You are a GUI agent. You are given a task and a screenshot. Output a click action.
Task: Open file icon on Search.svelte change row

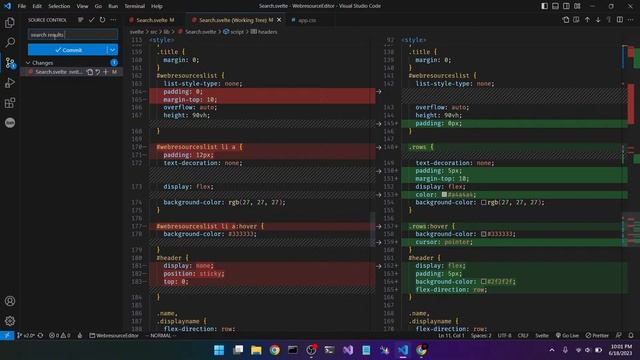90,72
